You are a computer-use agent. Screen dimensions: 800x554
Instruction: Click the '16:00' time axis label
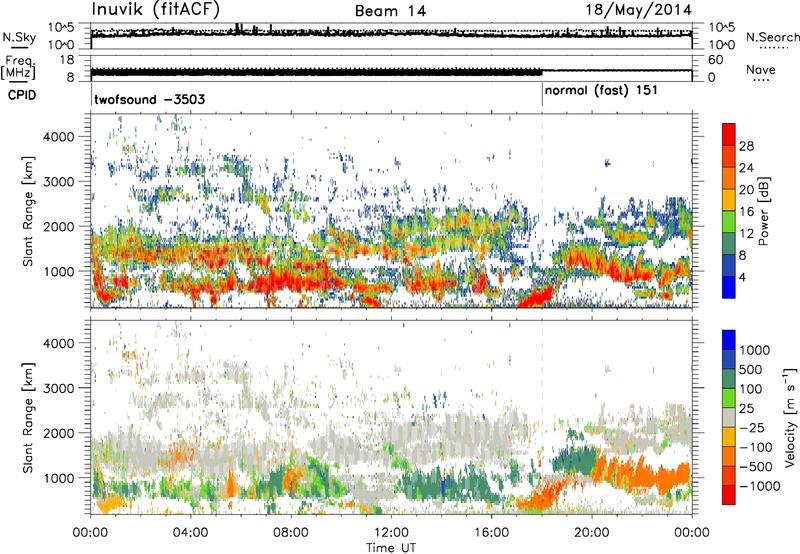[491, 533]
